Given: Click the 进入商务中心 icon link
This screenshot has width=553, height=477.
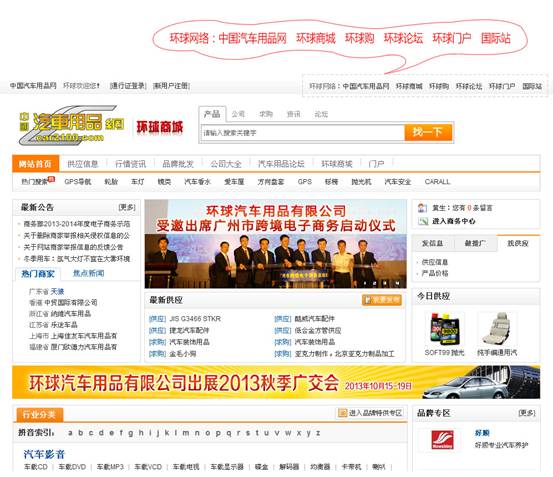Looking at the screenshot, I should click(423, 221).
